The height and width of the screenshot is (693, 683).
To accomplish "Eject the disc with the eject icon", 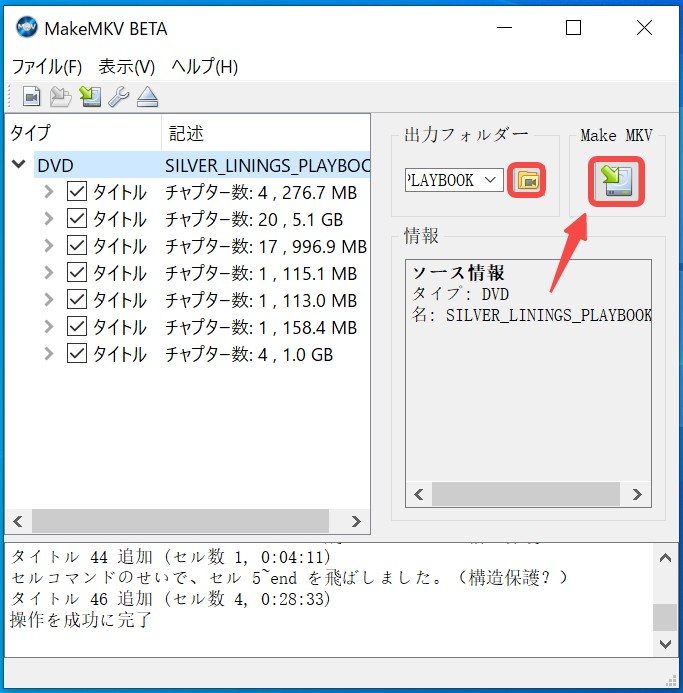I will tap(147, 96).
